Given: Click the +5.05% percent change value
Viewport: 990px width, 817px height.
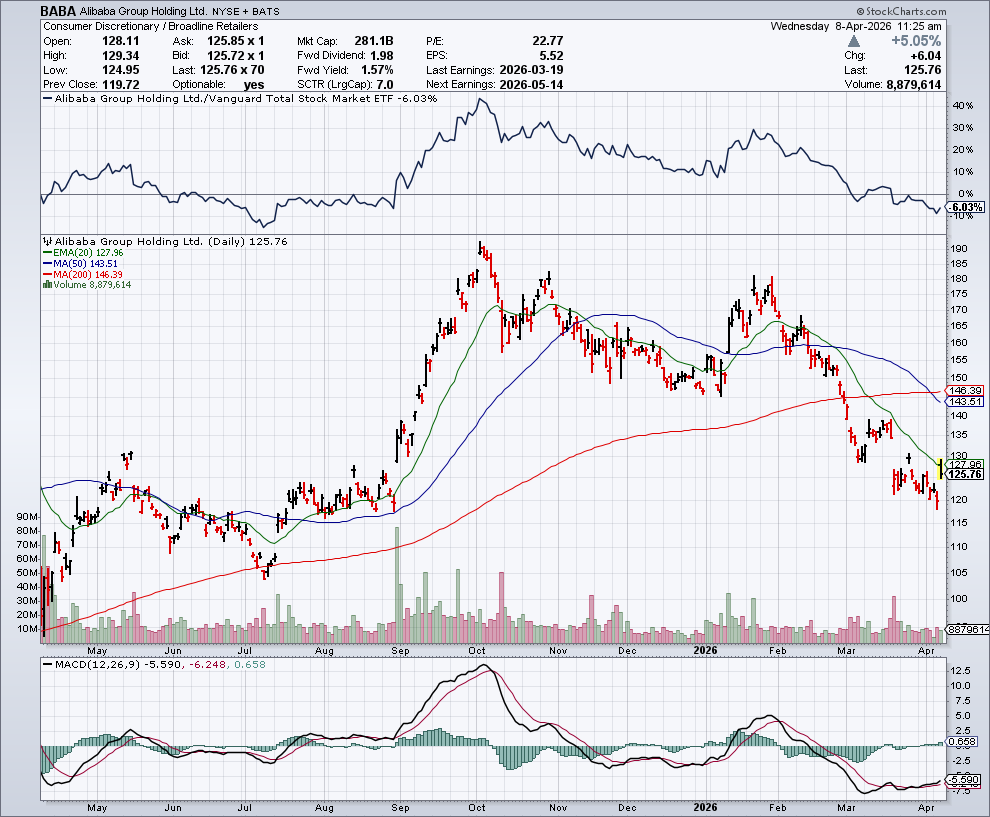Looking at the screenshot, I should click(921, 41).
